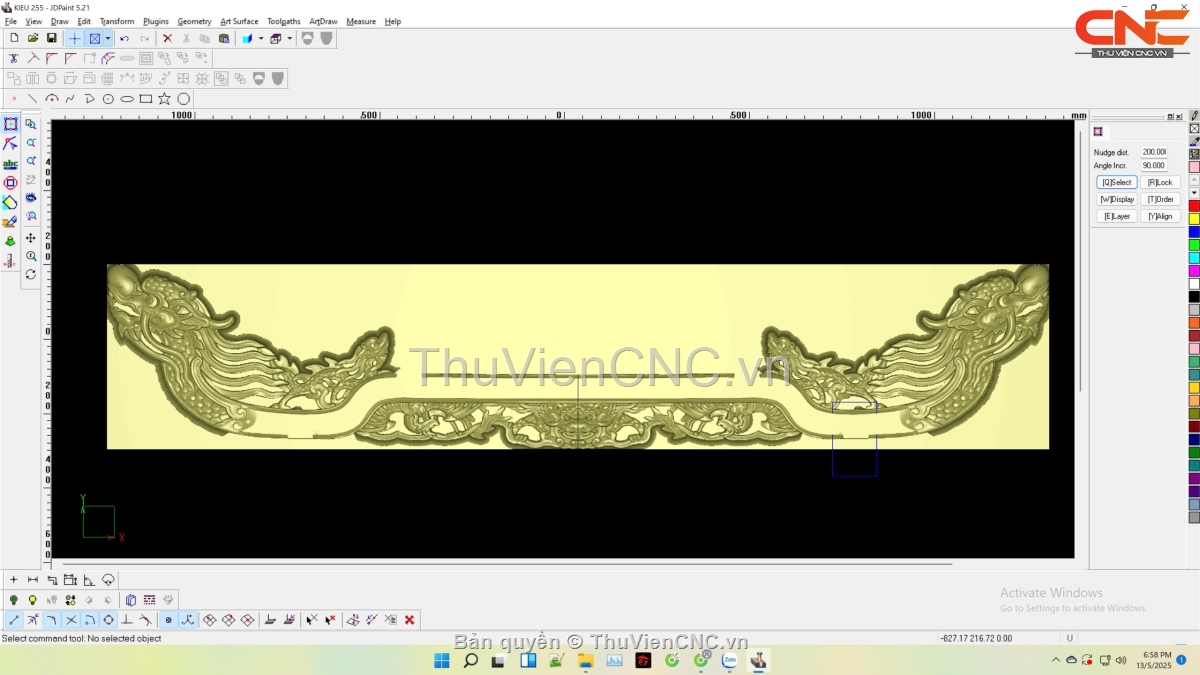Choose the Spline curve tool

(x=70, y=99)
